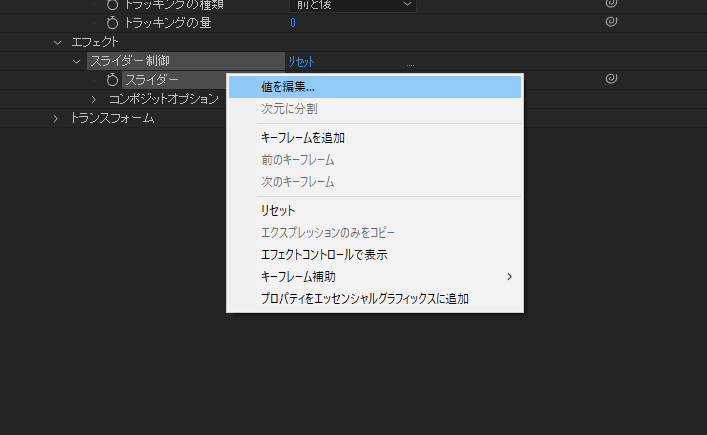Collapse the エフェクト group
Screen dimensions: 707x435
pos(57,42)
